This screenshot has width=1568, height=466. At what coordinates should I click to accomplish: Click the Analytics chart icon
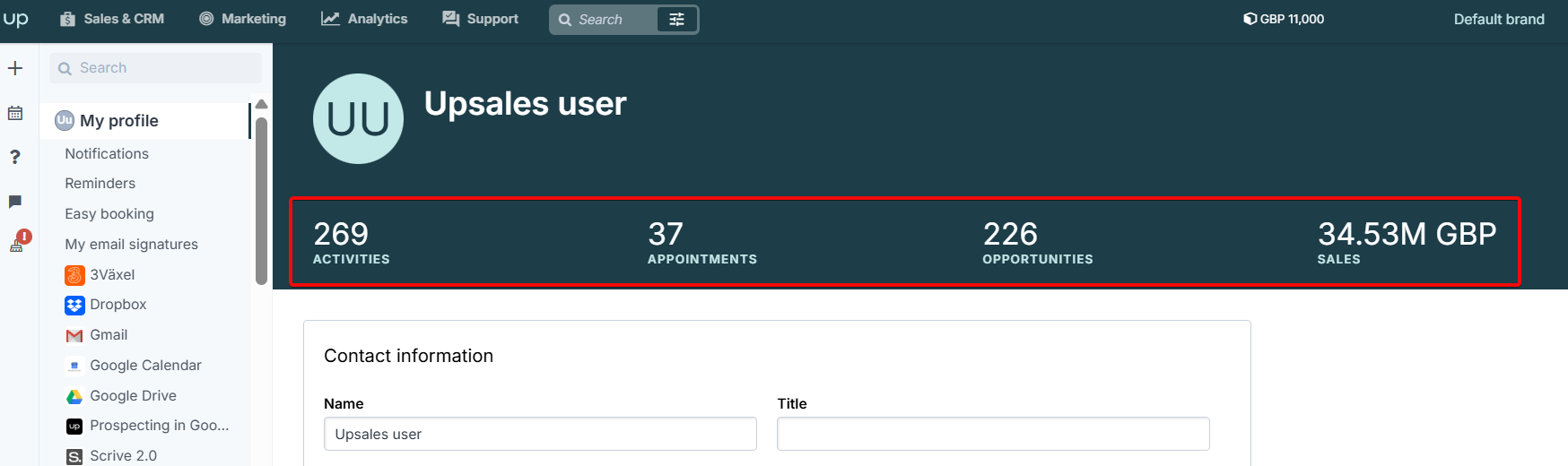tap(330, 19)
